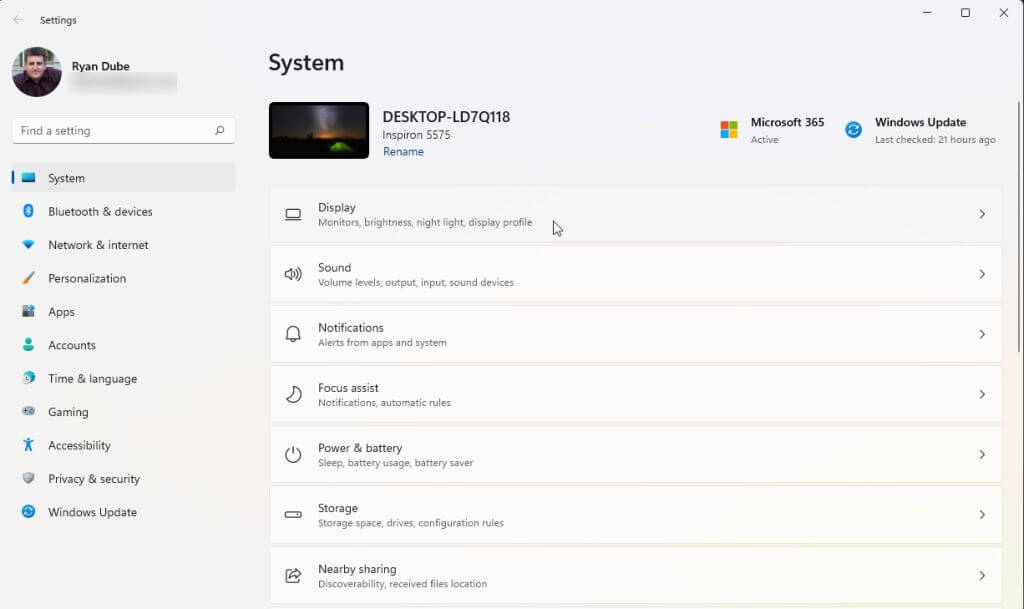The width and height of the screenshot is (1024, 609).
Task: Click the Network & internet wifi icon
Action: pyautogui.click(x=28, y=245)
